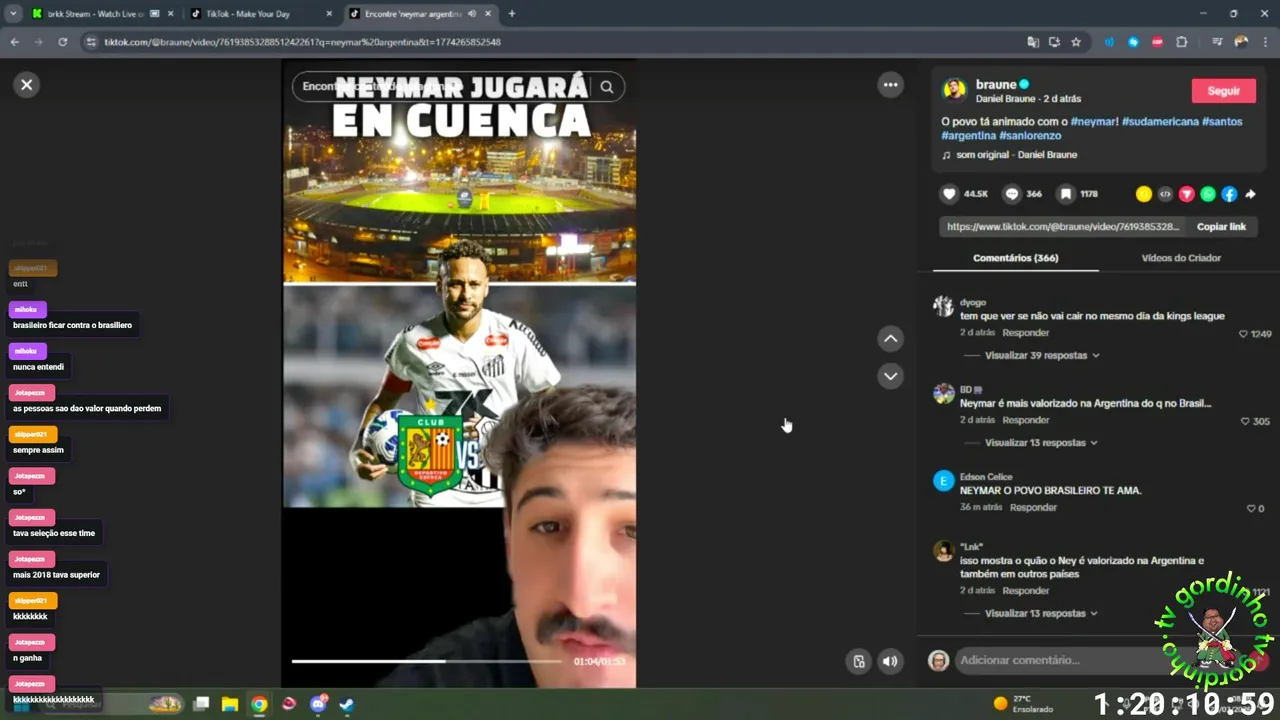
Task: Open a new browser tab
Action: click(x=512, y=14)
